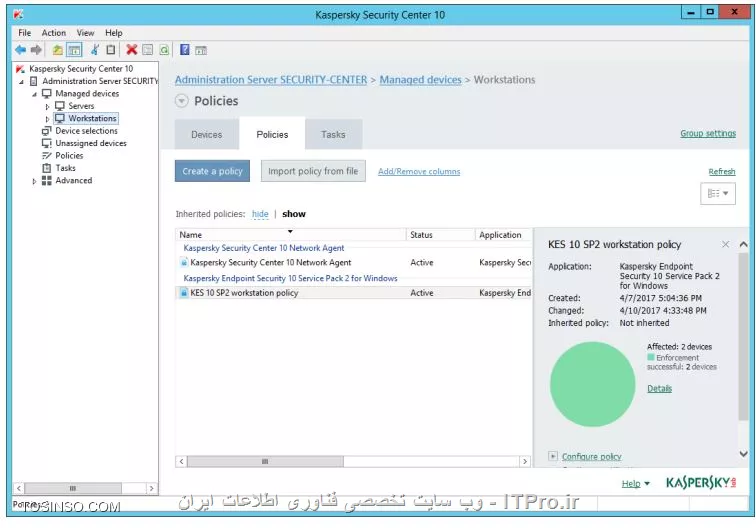Select the Policies tab
The height and width of the screenshot is (528, 756).
pos(272,135)
